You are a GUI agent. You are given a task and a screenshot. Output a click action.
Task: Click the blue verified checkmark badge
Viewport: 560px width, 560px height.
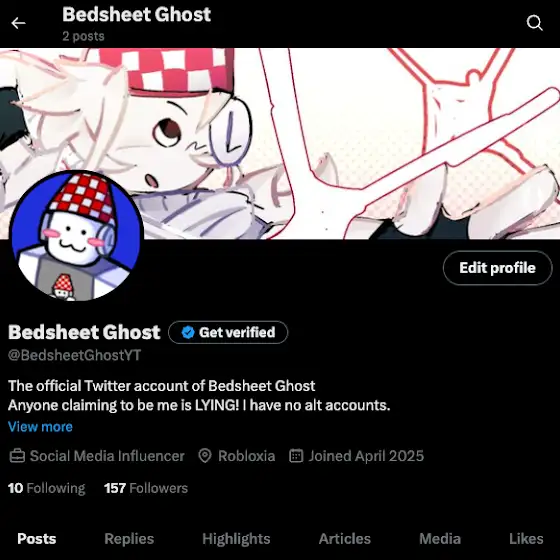click(x=188, y=332)
